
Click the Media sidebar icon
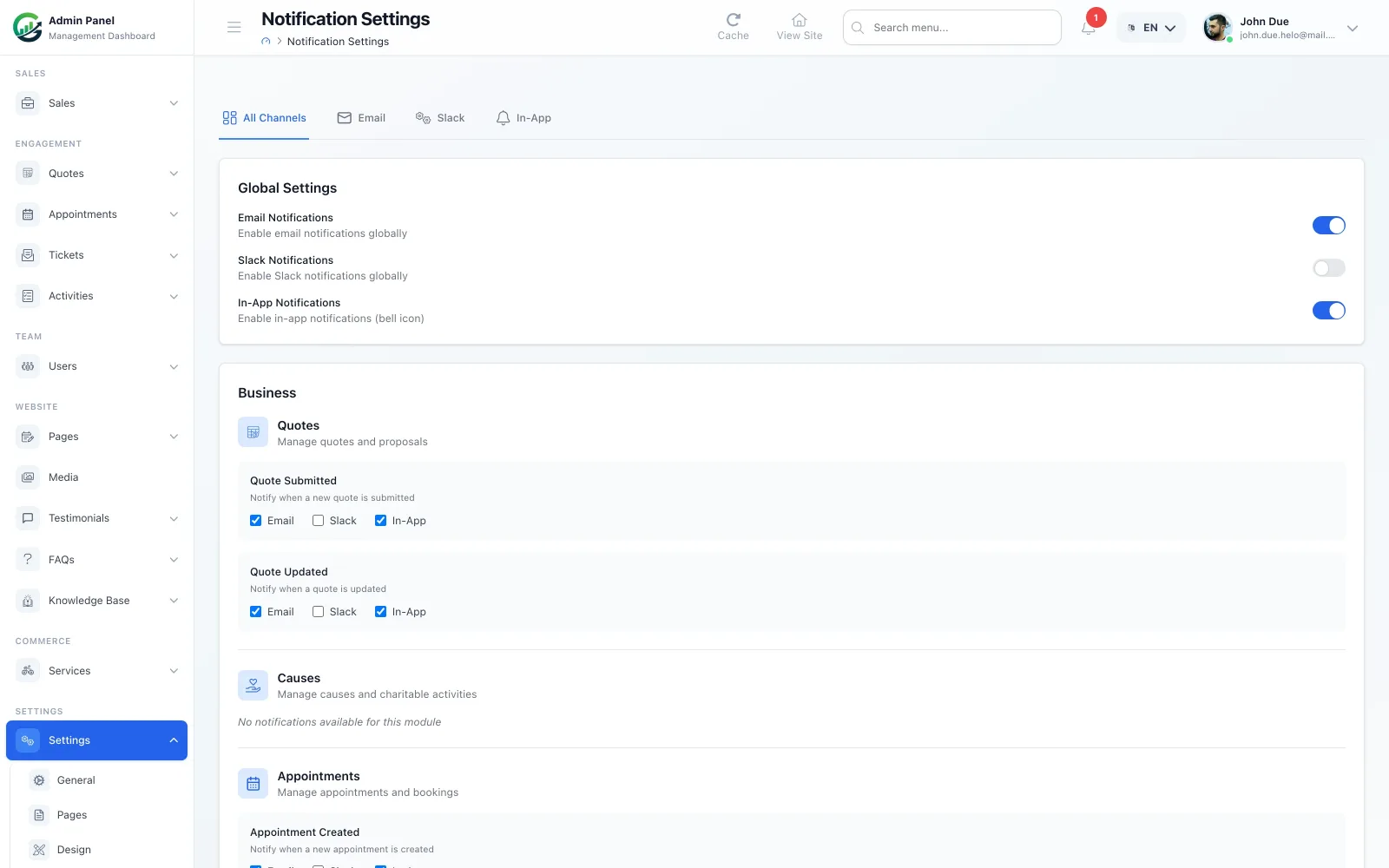28,477
